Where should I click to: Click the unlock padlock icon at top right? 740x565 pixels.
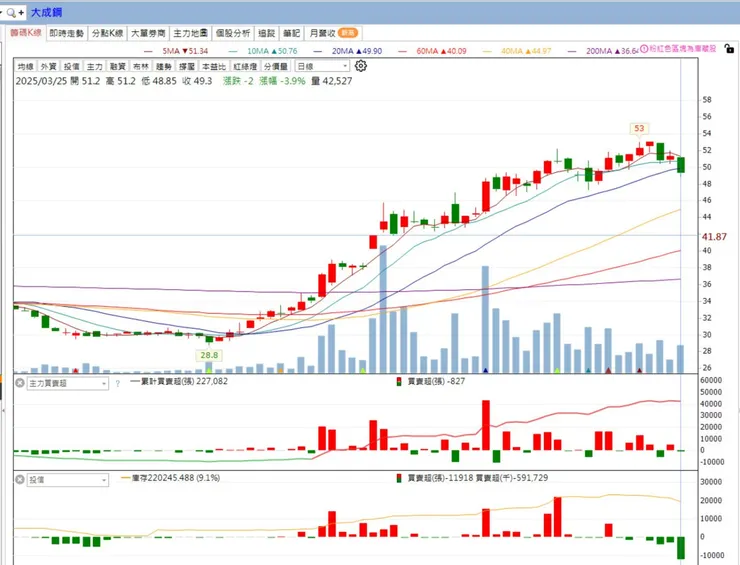pos(729,48)
